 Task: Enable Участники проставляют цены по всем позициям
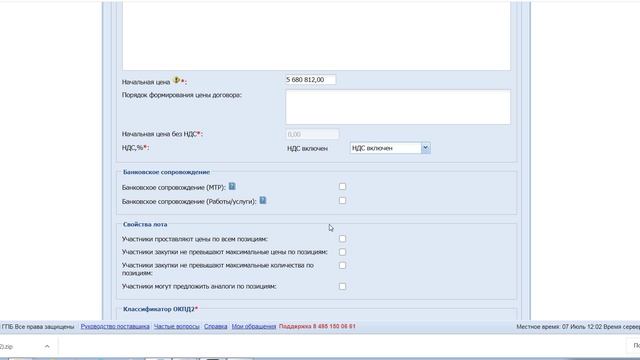[342, 238]
